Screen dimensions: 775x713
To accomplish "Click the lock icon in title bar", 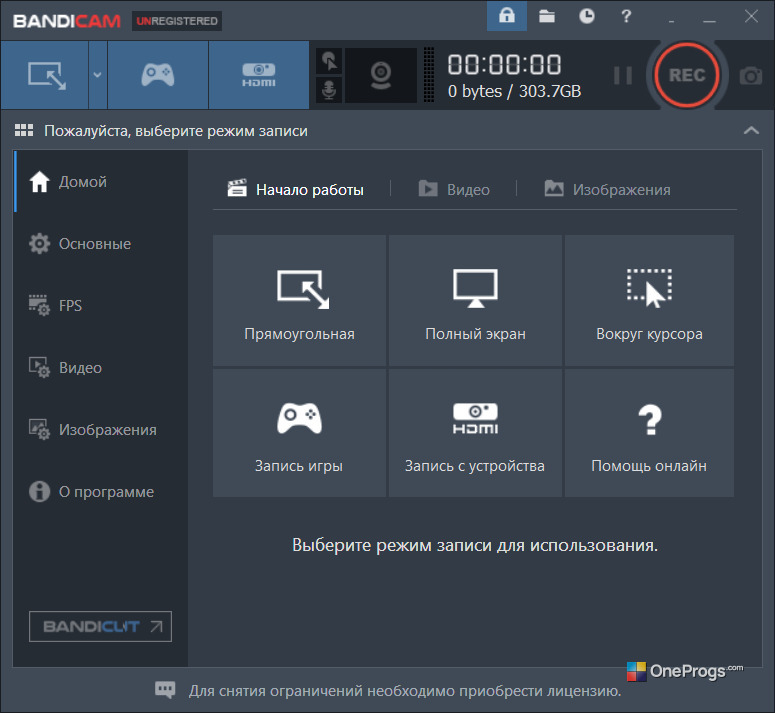I will tap(507, 16).
